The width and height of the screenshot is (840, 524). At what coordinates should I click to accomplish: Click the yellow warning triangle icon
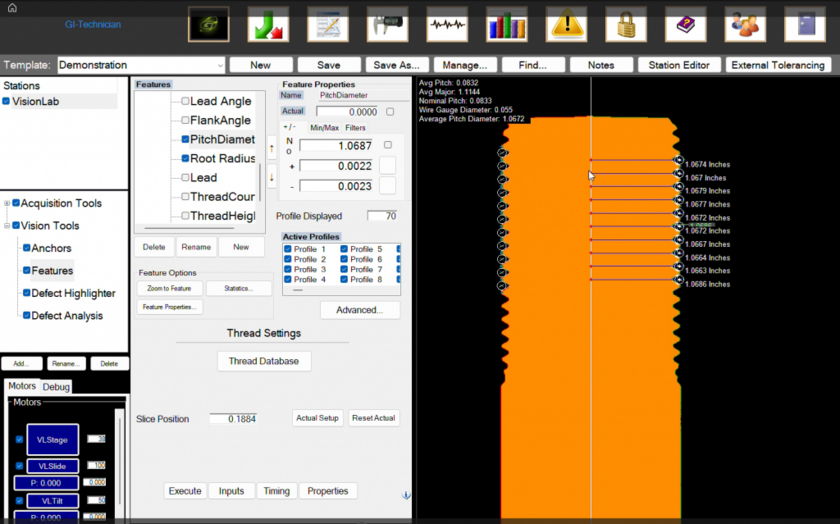pos(567,25)
